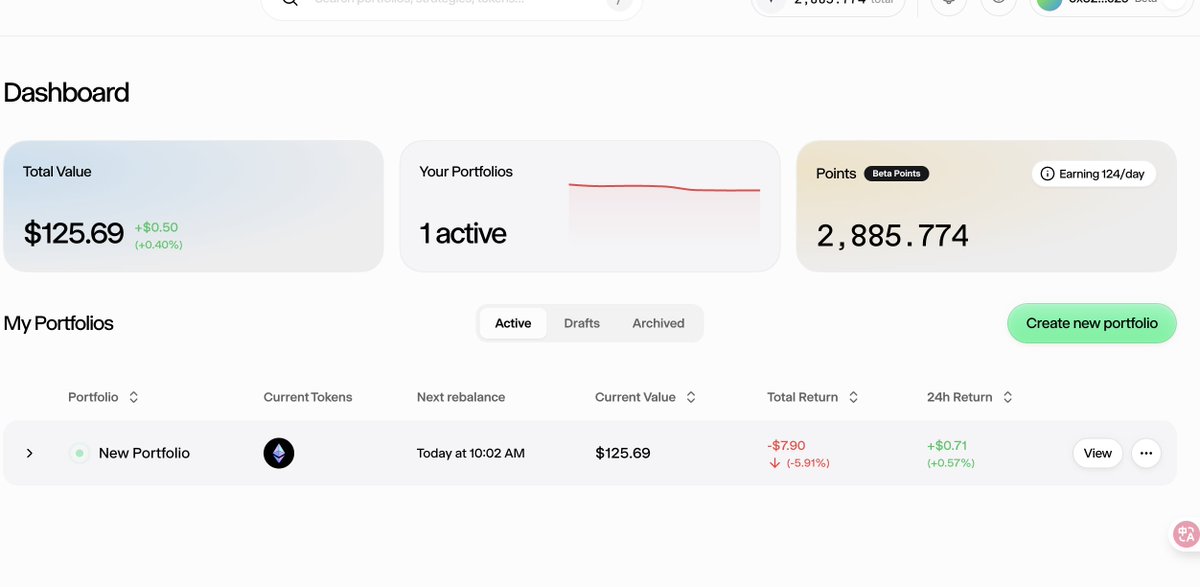Click the My Portfolios heading
Viewport: 1200px width, 587px height.
pyautogui.click(x=59, y=323)
